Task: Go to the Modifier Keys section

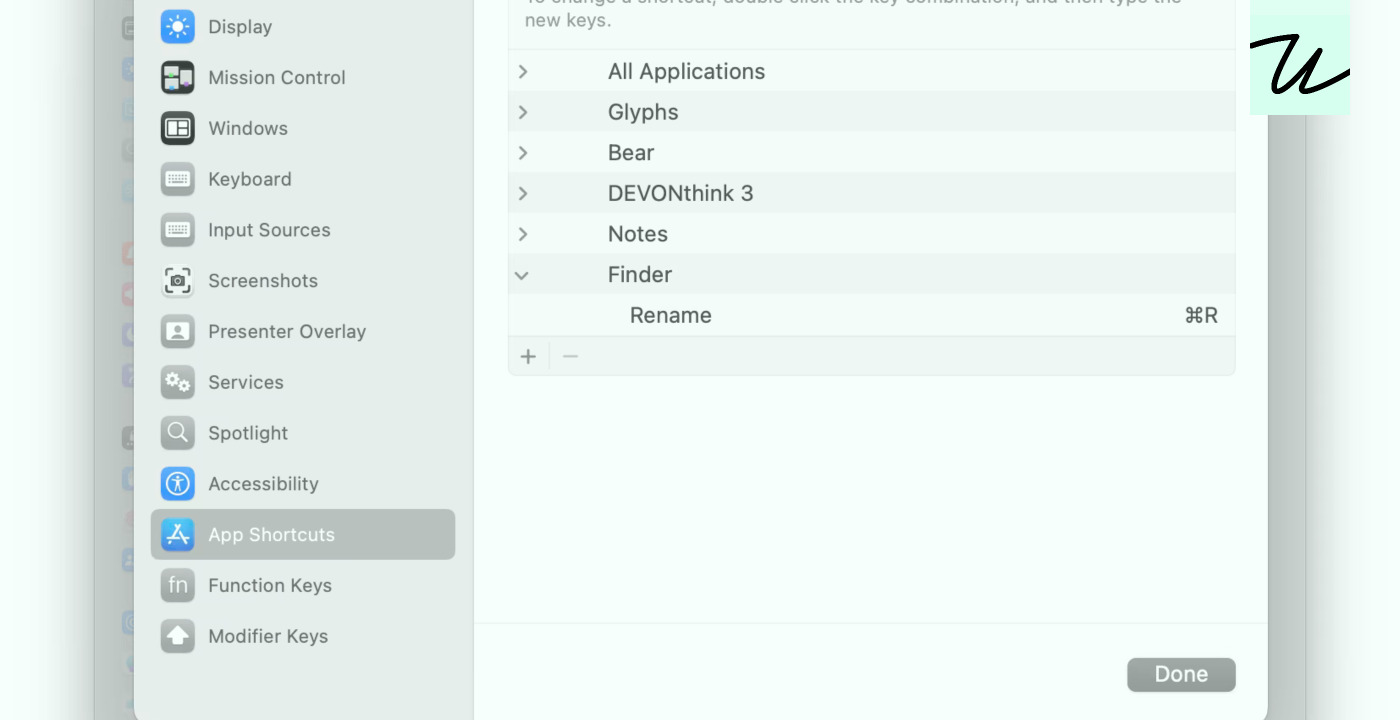Action: tap(303, 636)
